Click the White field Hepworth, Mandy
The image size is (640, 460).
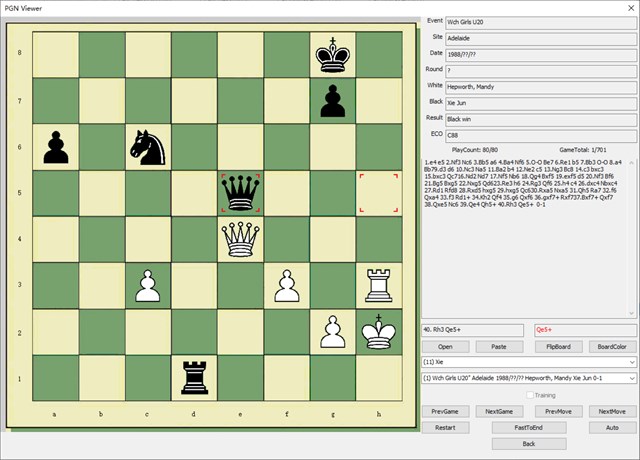click(541, 87)
